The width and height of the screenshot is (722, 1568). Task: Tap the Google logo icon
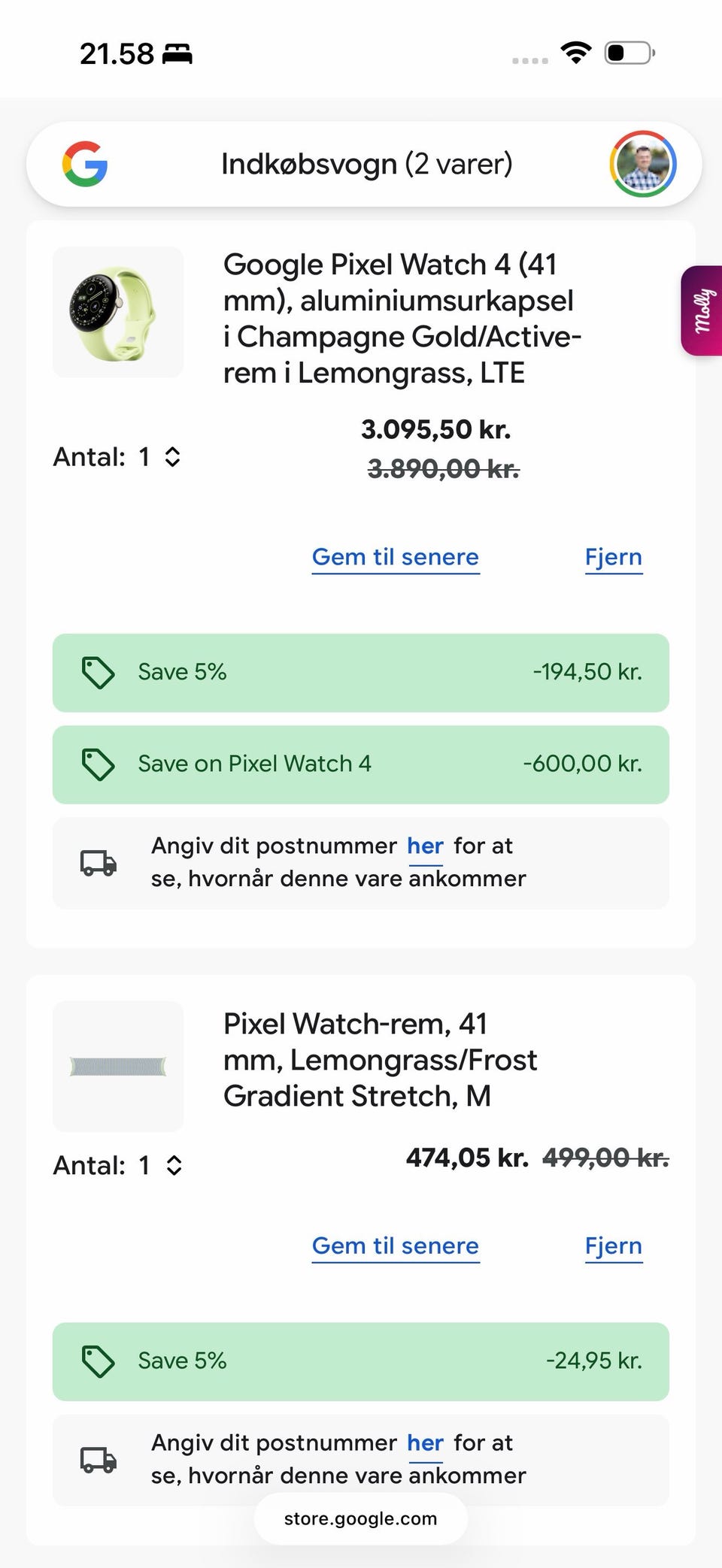[x=85, y=164]
